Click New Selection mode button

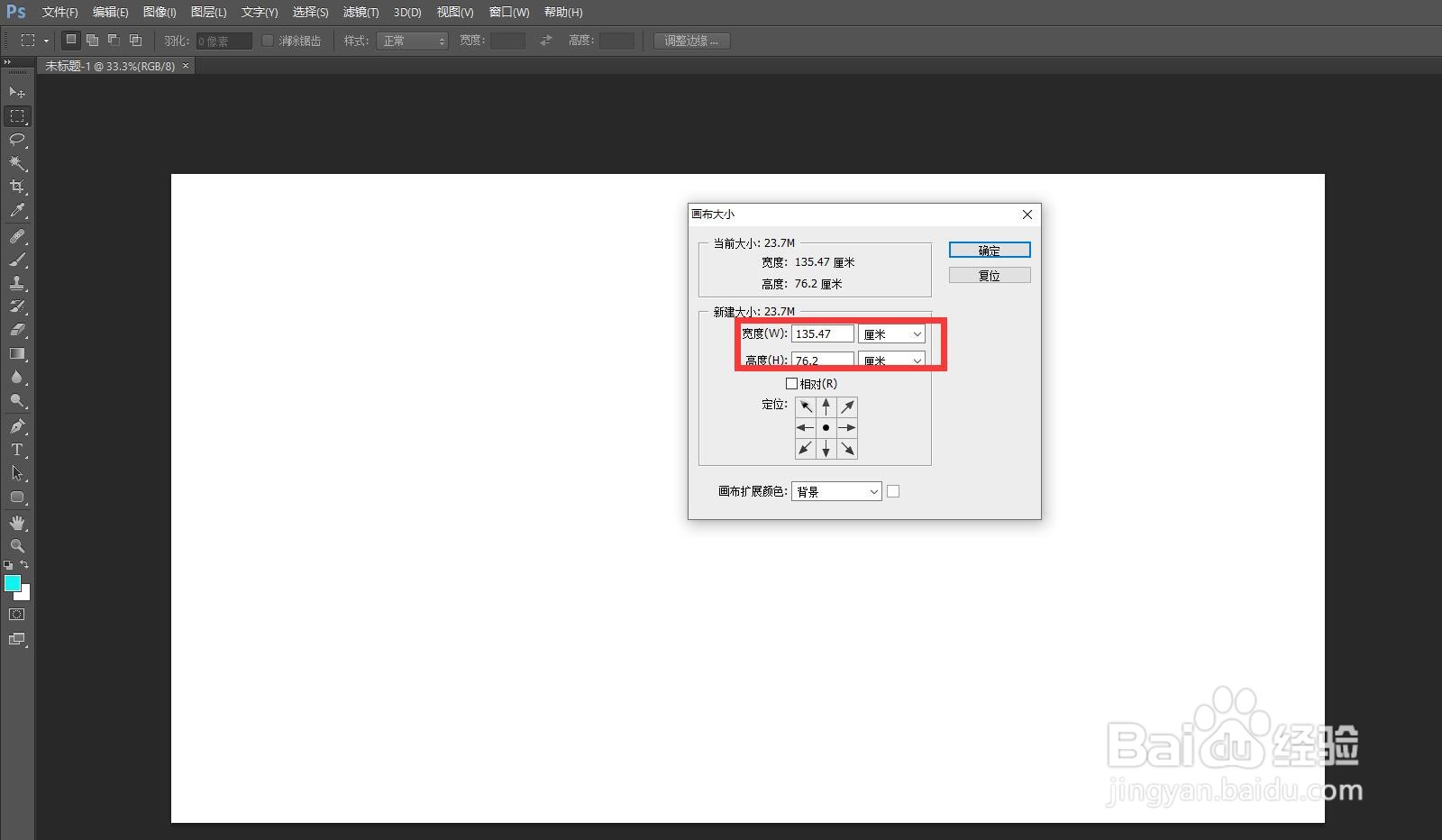[71, 40]
